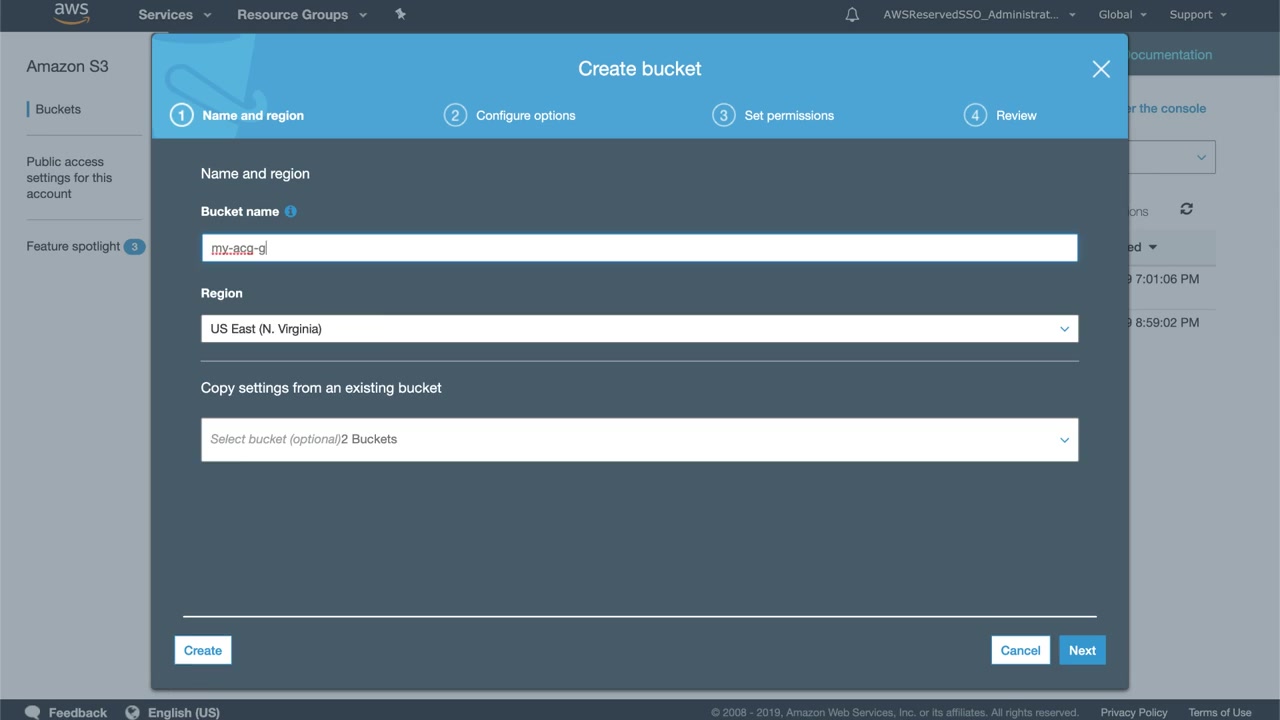This screenshot has width=1280, height=720.
Task: Open the notifications bell
Action: (852, 15)
